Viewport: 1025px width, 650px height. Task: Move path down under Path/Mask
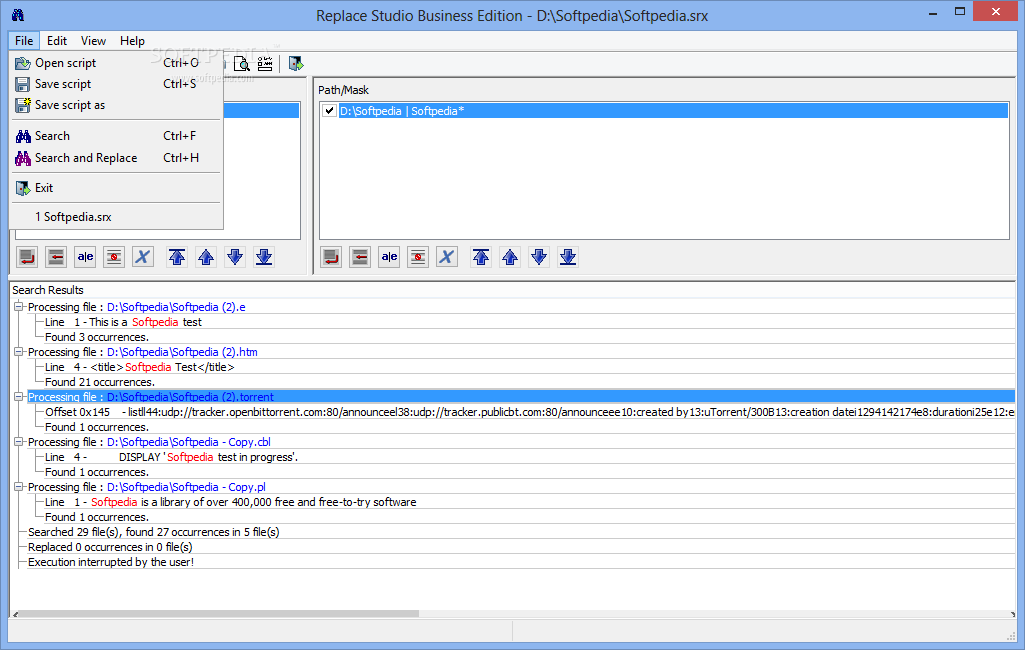coord(539,257)
